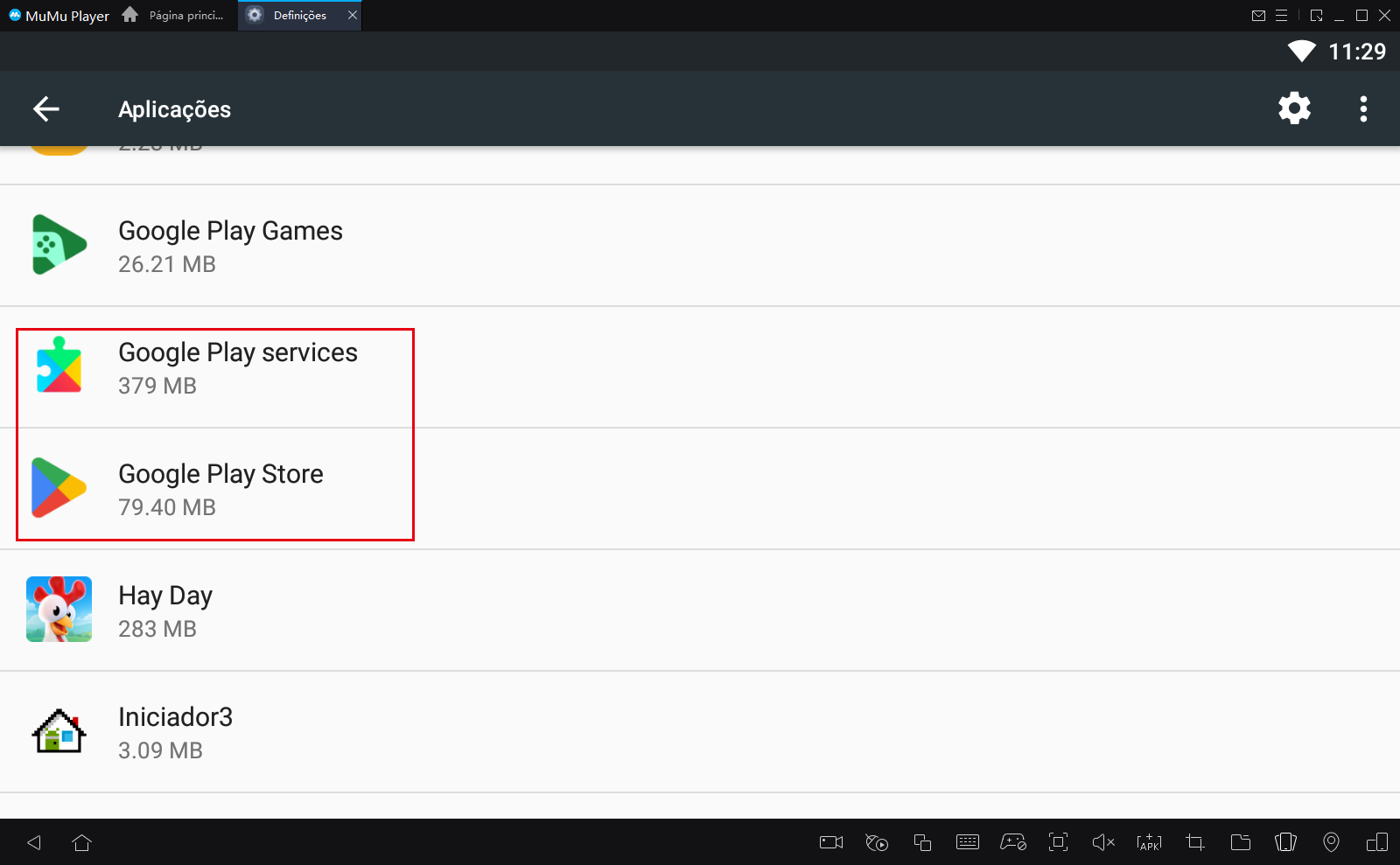
Task: Click the MuMu window pin-out icon
Action: (1317, 15)
